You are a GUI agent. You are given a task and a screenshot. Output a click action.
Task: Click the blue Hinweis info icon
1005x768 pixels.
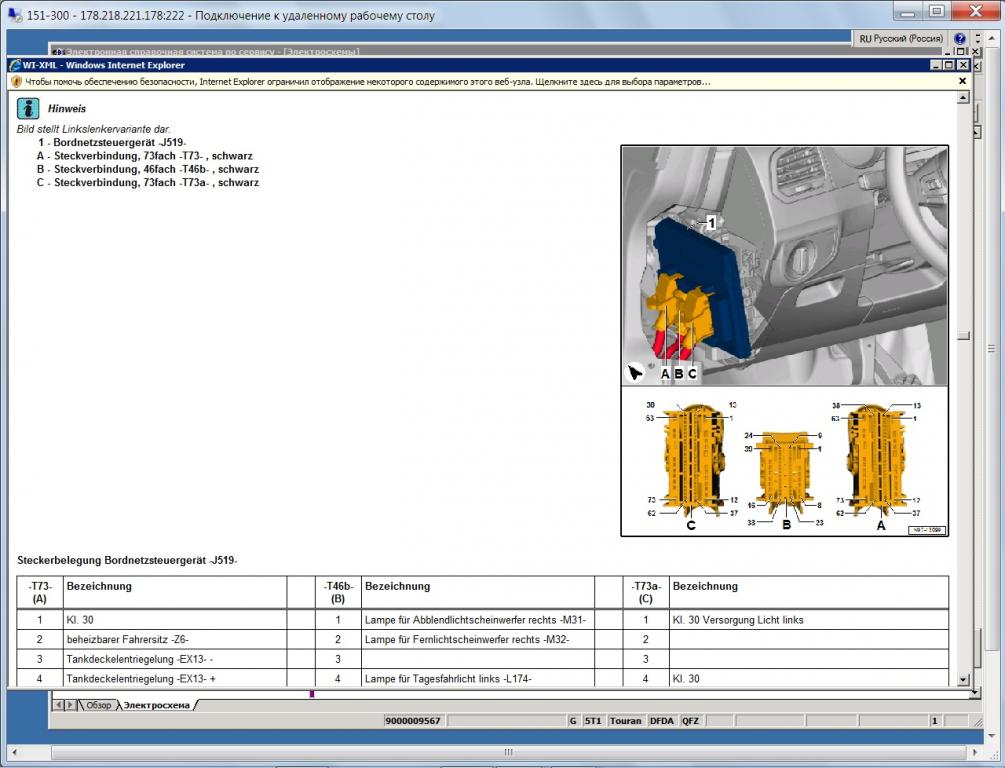[28, 108]
